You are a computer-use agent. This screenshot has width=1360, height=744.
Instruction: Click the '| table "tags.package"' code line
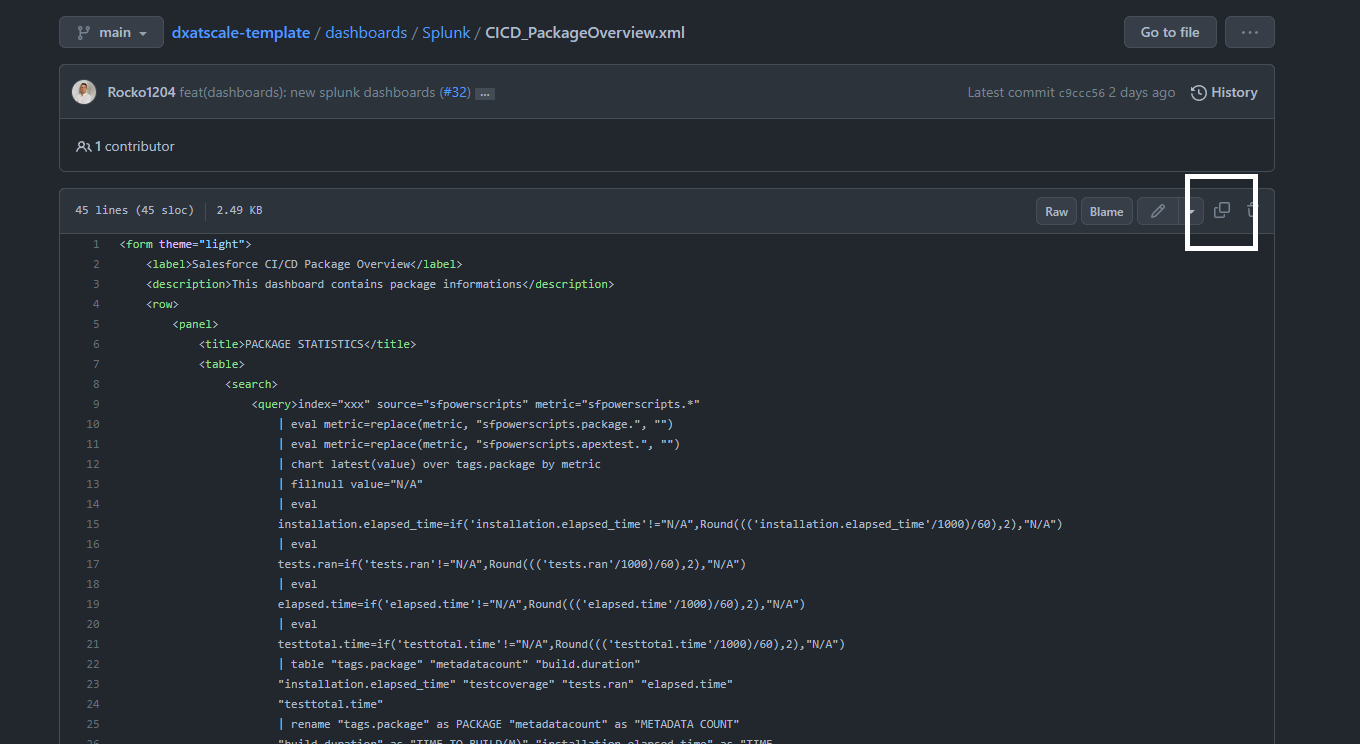[x=459, y=664]
